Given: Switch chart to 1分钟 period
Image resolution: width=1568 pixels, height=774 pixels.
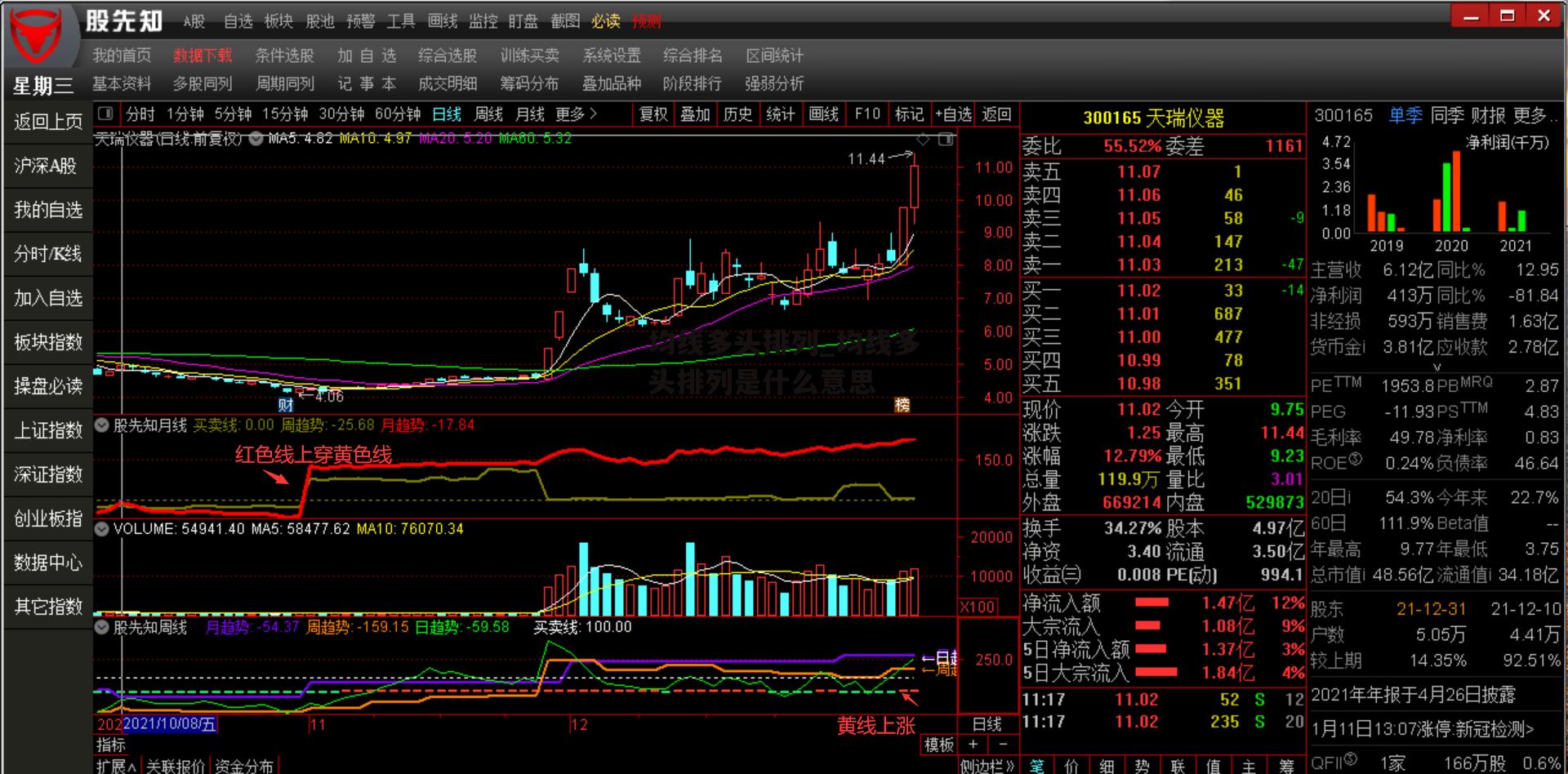Looking at the screenshot, I should pyautogui.click(x=185, y=114).
